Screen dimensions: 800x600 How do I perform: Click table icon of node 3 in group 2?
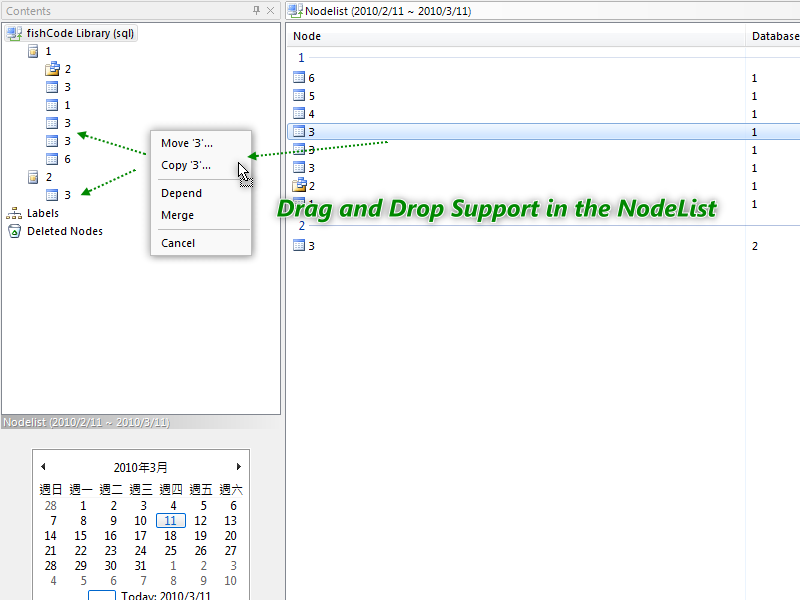point(299,245)
